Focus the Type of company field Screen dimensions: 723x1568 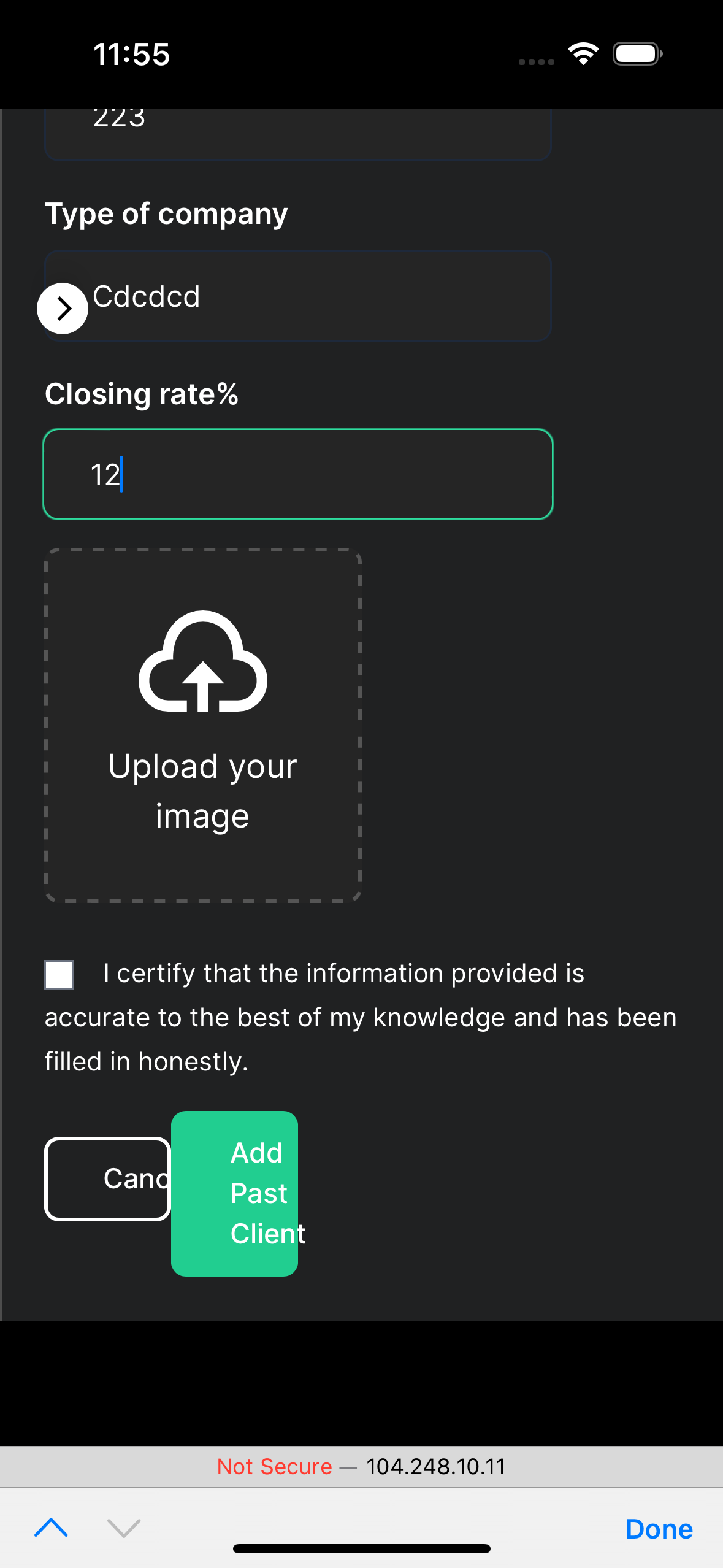pyautogui.click(x=319, y=296)
